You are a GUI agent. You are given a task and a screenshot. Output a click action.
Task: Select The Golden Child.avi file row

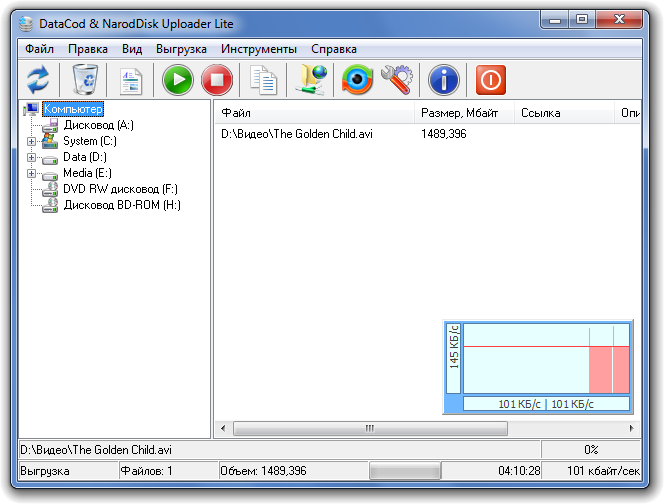[297, 134]
